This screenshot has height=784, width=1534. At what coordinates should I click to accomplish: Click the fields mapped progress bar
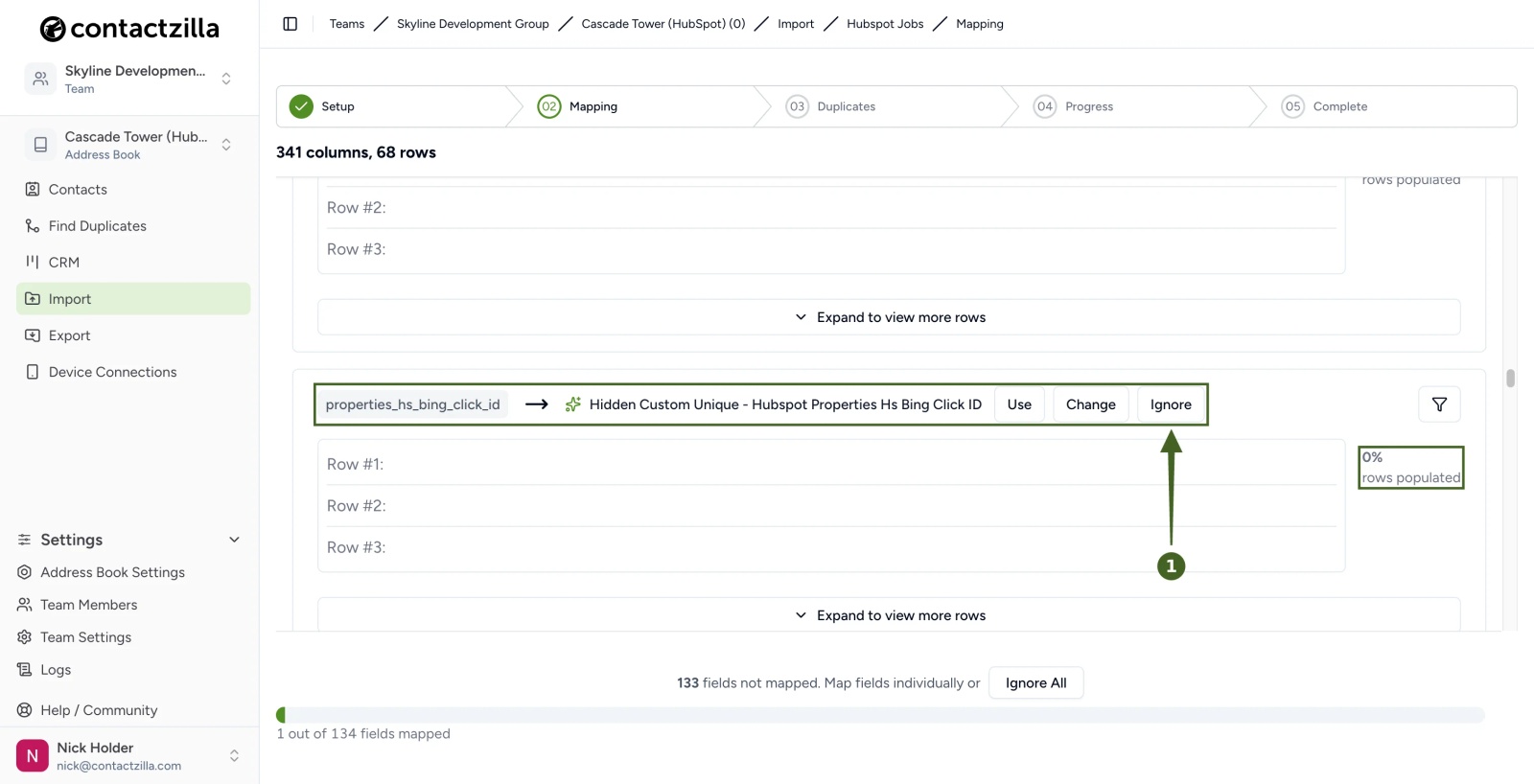(x=880, y=715)
